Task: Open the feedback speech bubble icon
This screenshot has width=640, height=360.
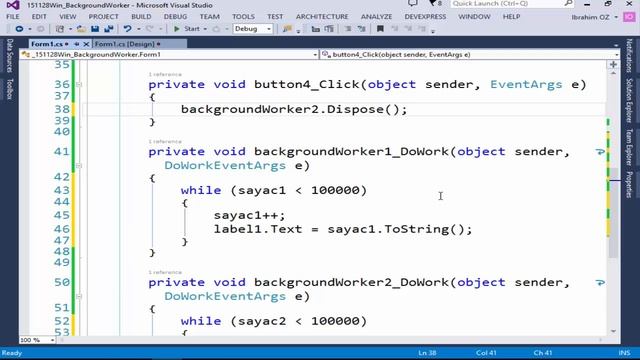Action: pos(413,4)
